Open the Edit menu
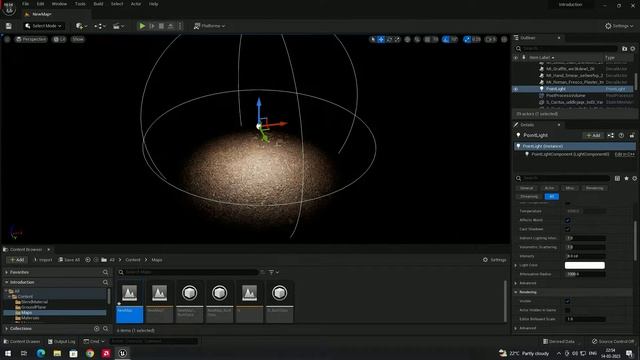 click(x=40, y=4)
